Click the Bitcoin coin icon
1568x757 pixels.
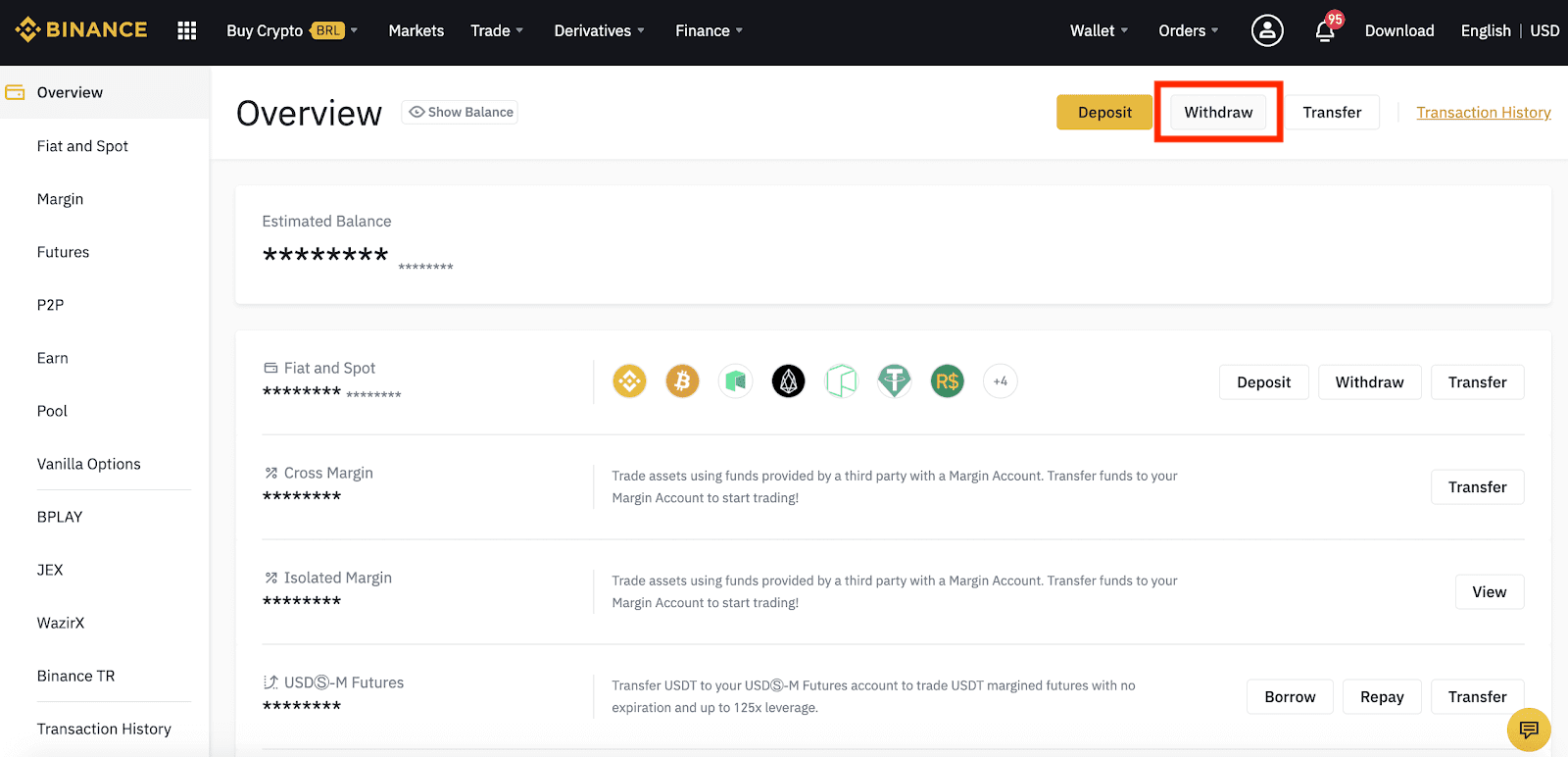(682, 381)
